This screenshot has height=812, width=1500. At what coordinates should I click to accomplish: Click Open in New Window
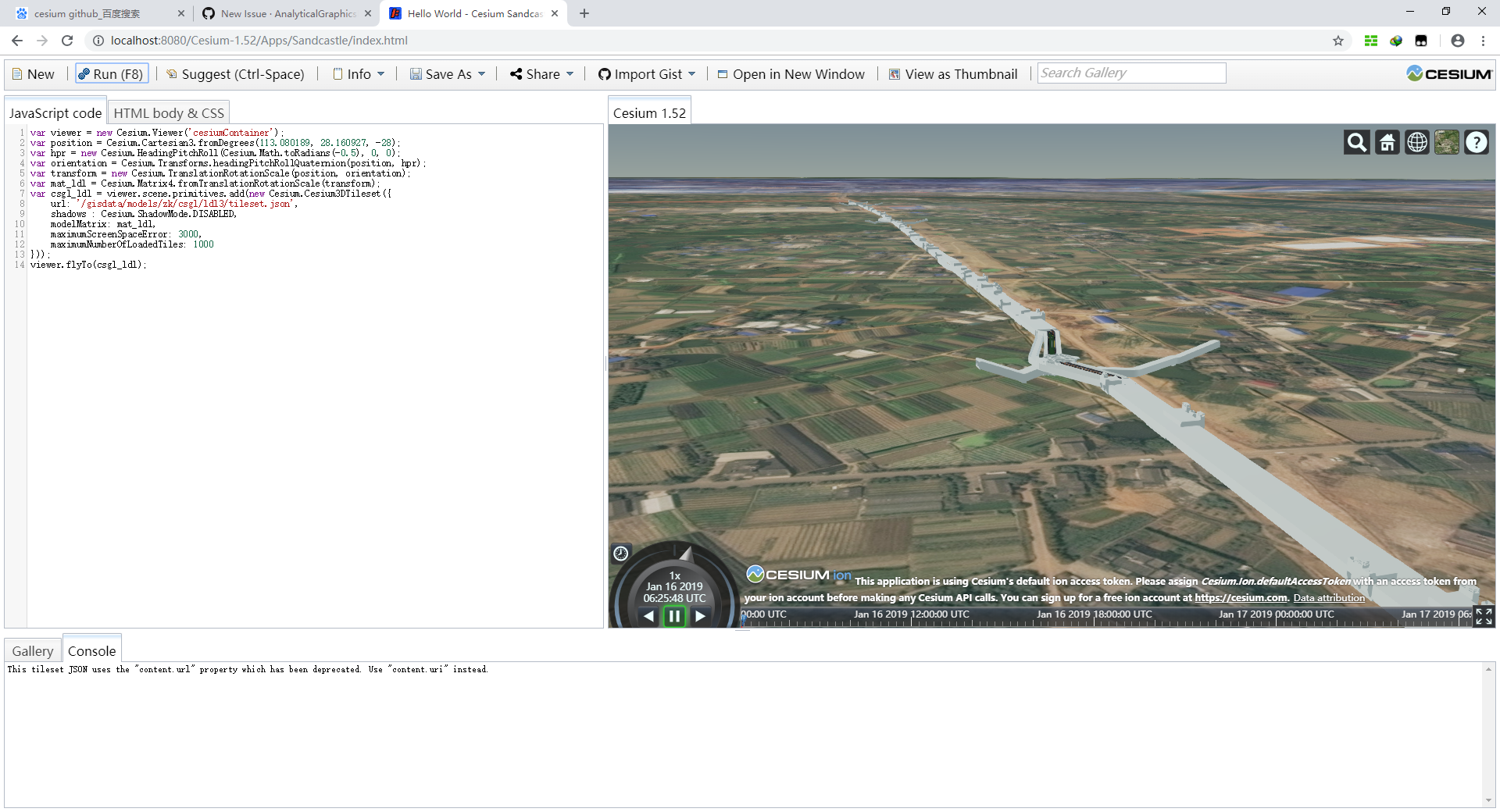click(x=791, y=74)
